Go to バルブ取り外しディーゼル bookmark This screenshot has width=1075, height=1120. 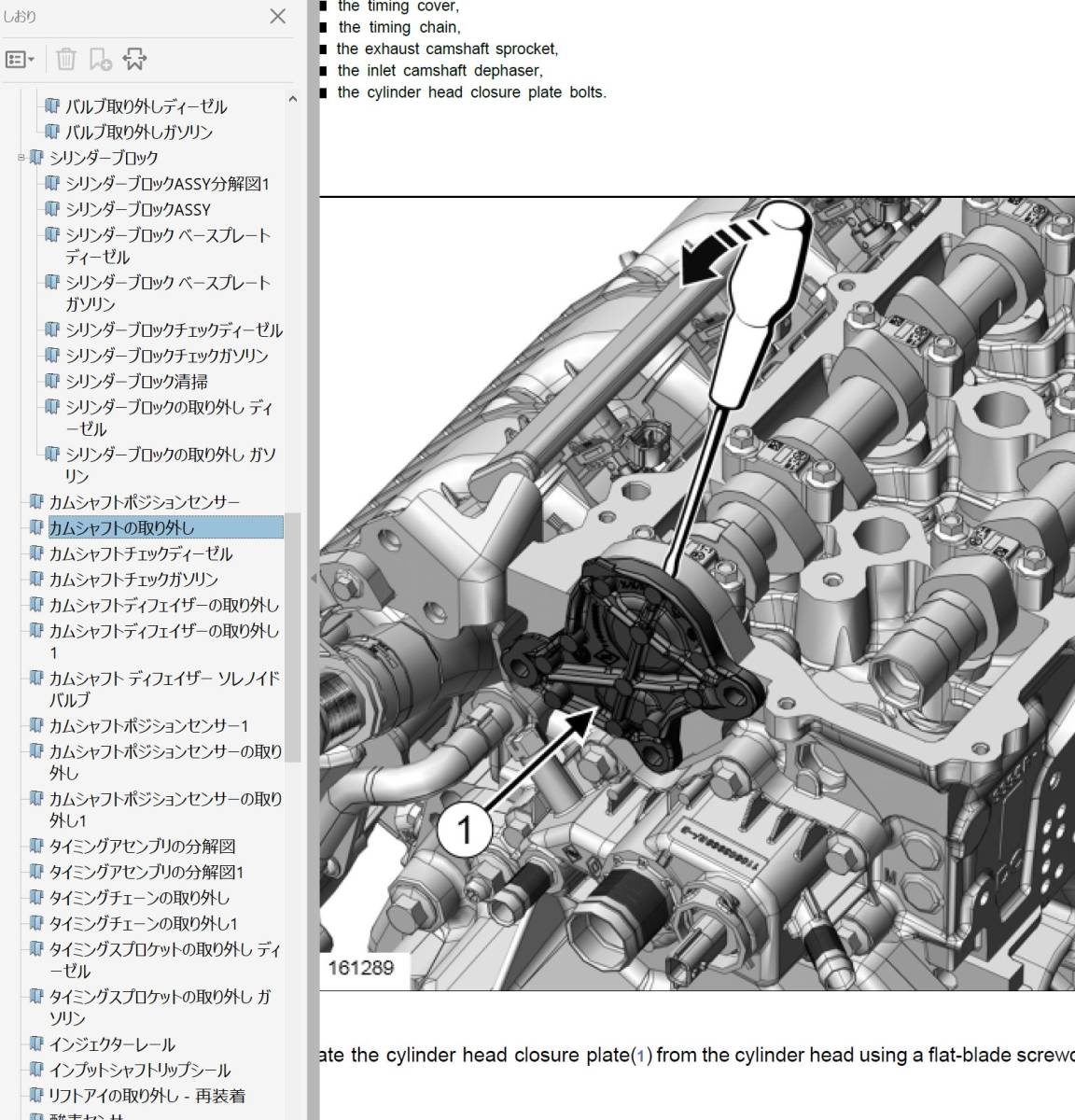coord(146,106)
